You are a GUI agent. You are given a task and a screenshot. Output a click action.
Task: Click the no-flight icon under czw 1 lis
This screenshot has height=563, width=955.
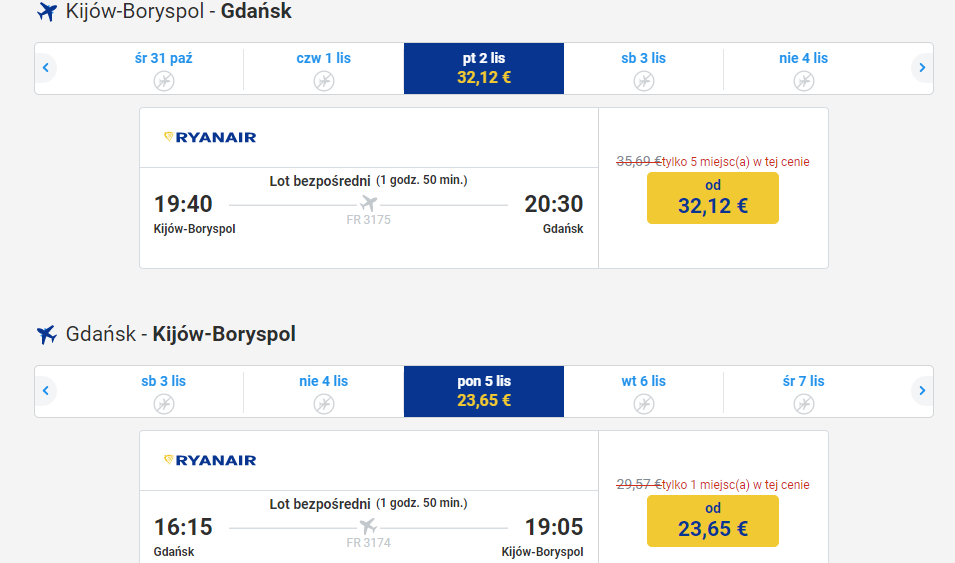click(x=323, y=80)
